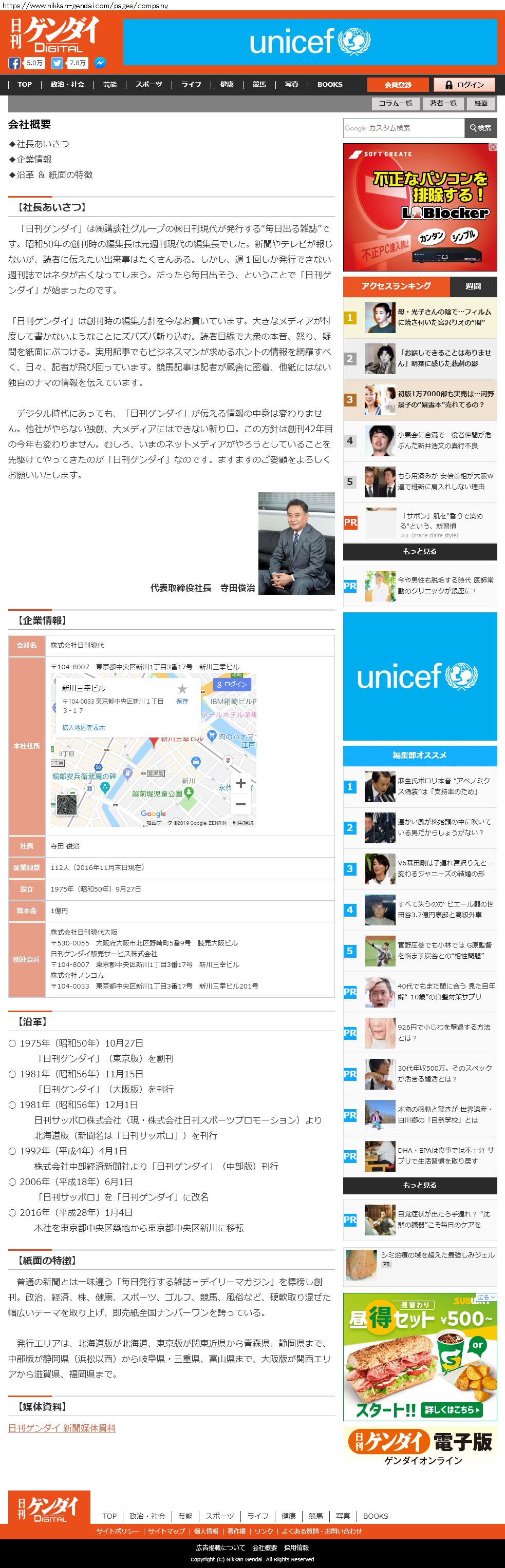505x1568 pixels.
Task: Click the 紙面 button
Action: 481,104
